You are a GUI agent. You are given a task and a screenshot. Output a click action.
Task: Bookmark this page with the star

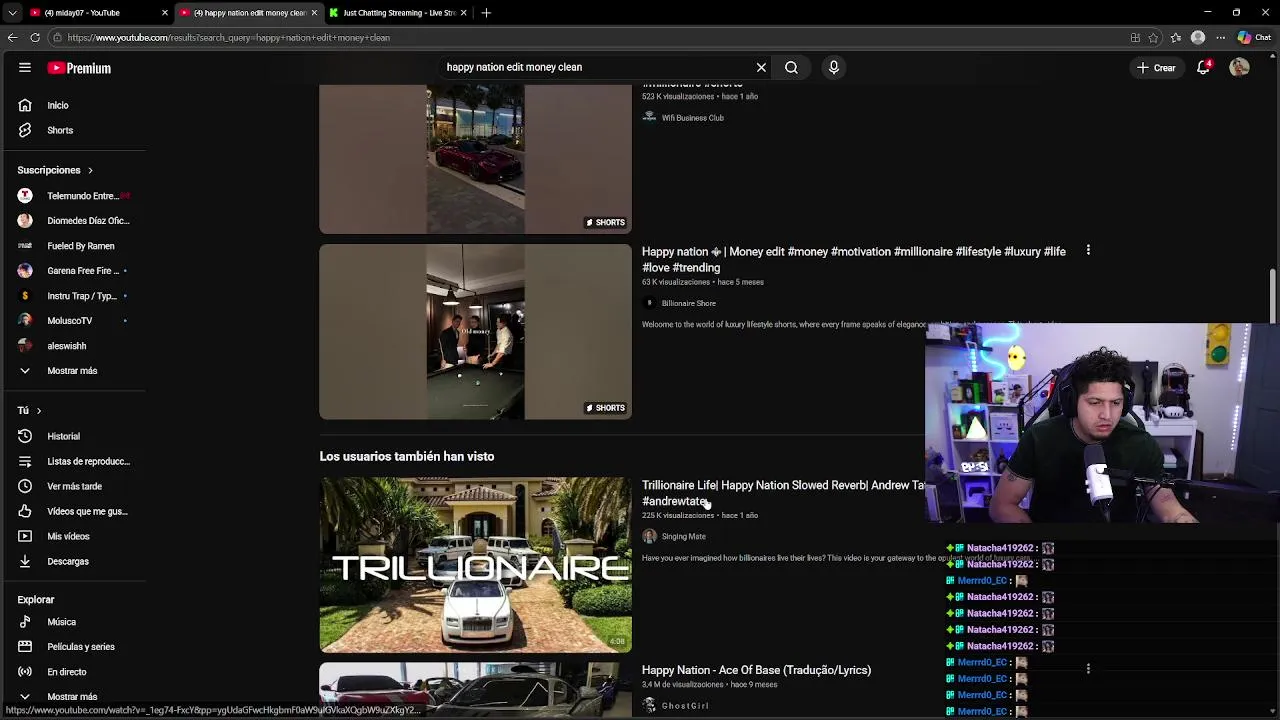pos(1153,38)
